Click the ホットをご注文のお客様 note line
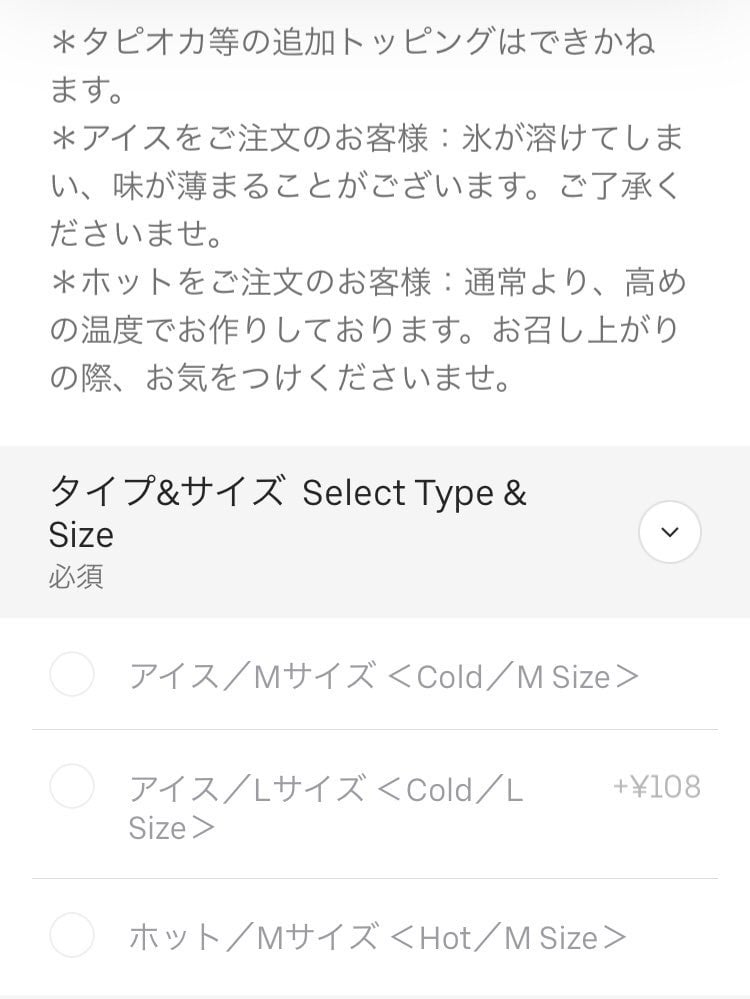750x999 pixels. tap(368, 283)
